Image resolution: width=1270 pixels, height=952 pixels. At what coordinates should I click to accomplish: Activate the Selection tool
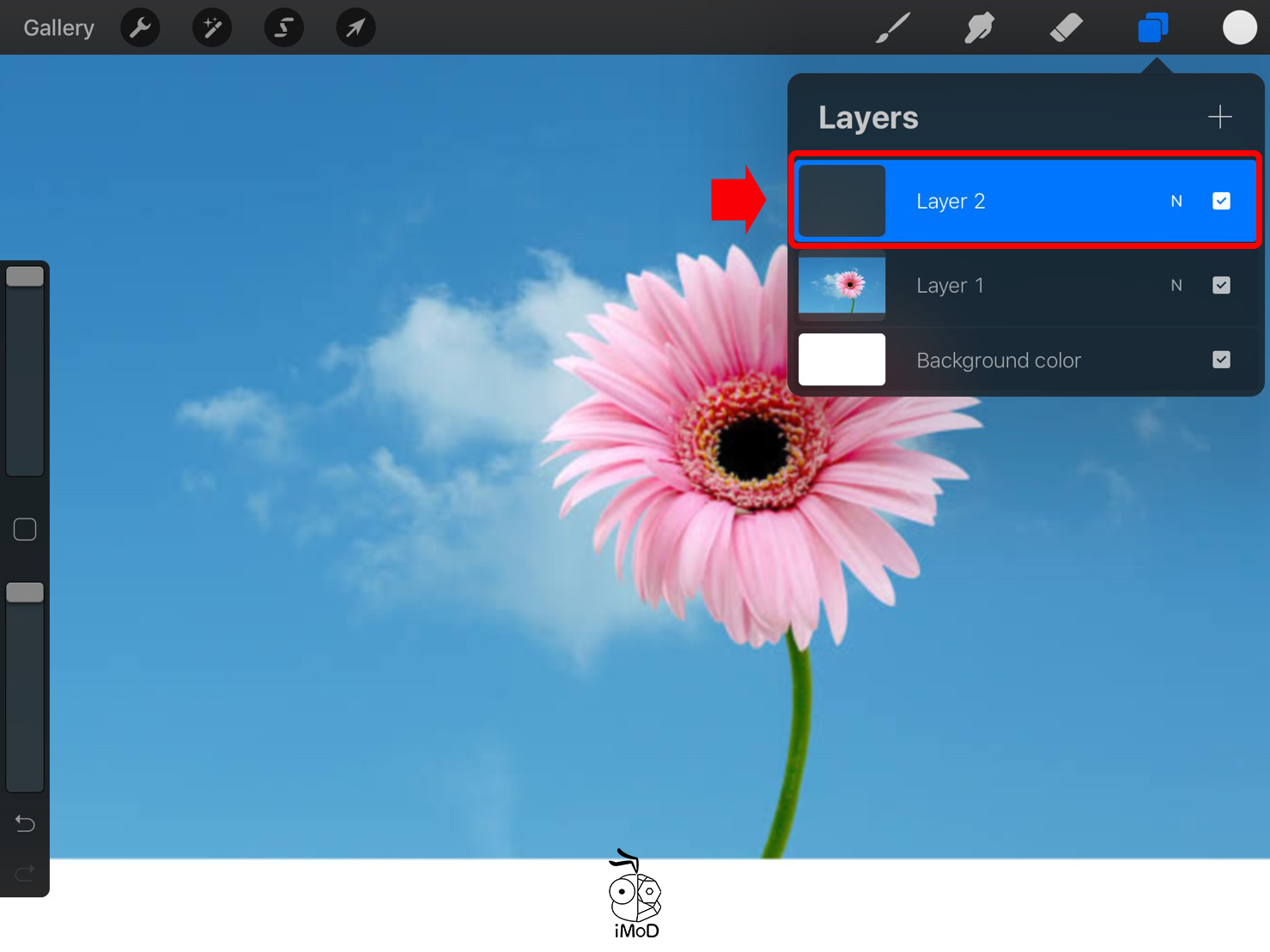point(283,28)
